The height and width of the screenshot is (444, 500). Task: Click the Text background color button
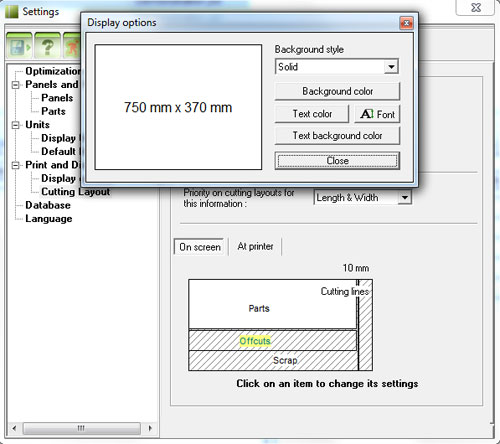pos(337,136)
